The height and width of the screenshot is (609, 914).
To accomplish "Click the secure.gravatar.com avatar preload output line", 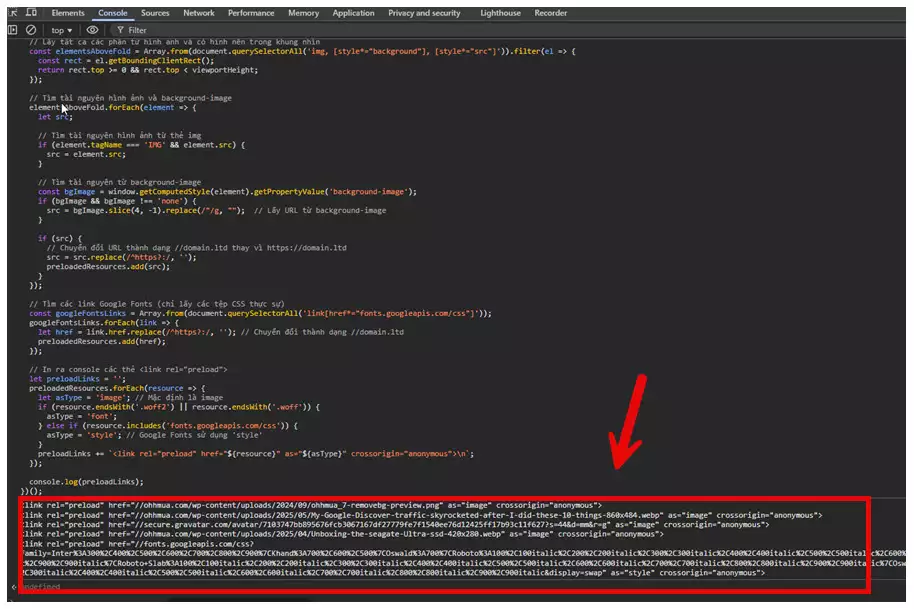I will (x=396, y=524).
